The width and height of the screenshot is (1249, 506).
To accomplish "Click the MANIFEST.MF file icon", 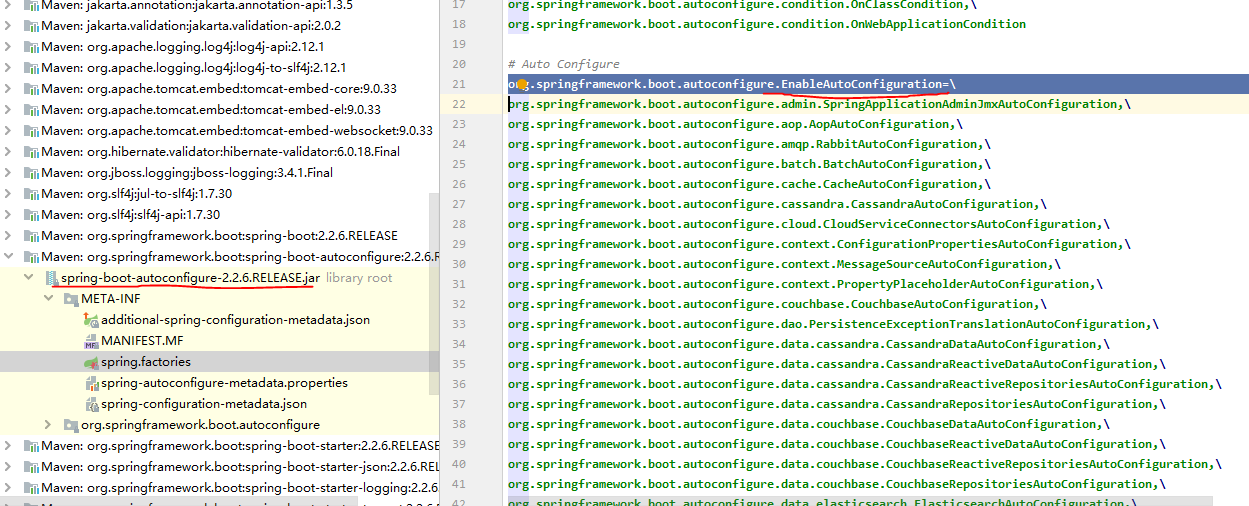I will [91, 341].
